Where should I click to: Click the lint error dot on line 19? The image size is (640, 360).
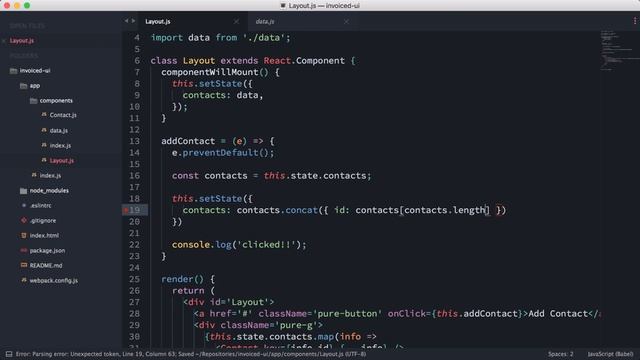(126, 210)
